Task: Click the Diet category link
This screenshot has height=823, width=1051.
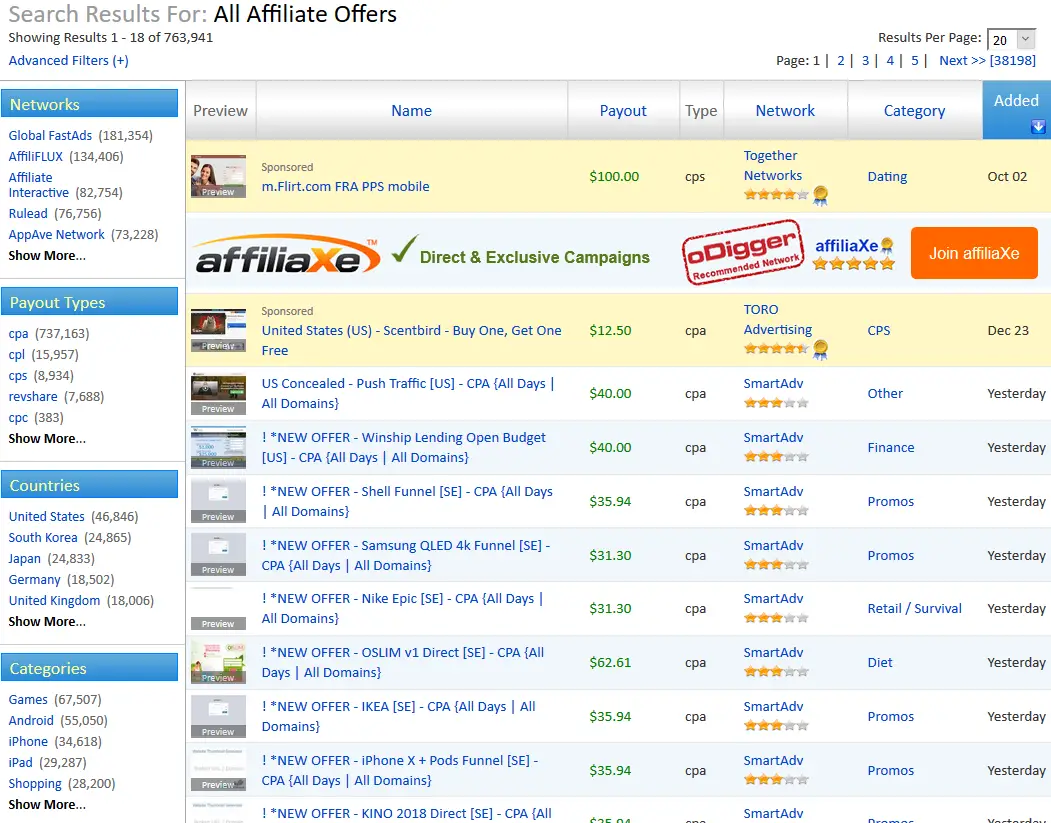Action: [x=879, y=662]
